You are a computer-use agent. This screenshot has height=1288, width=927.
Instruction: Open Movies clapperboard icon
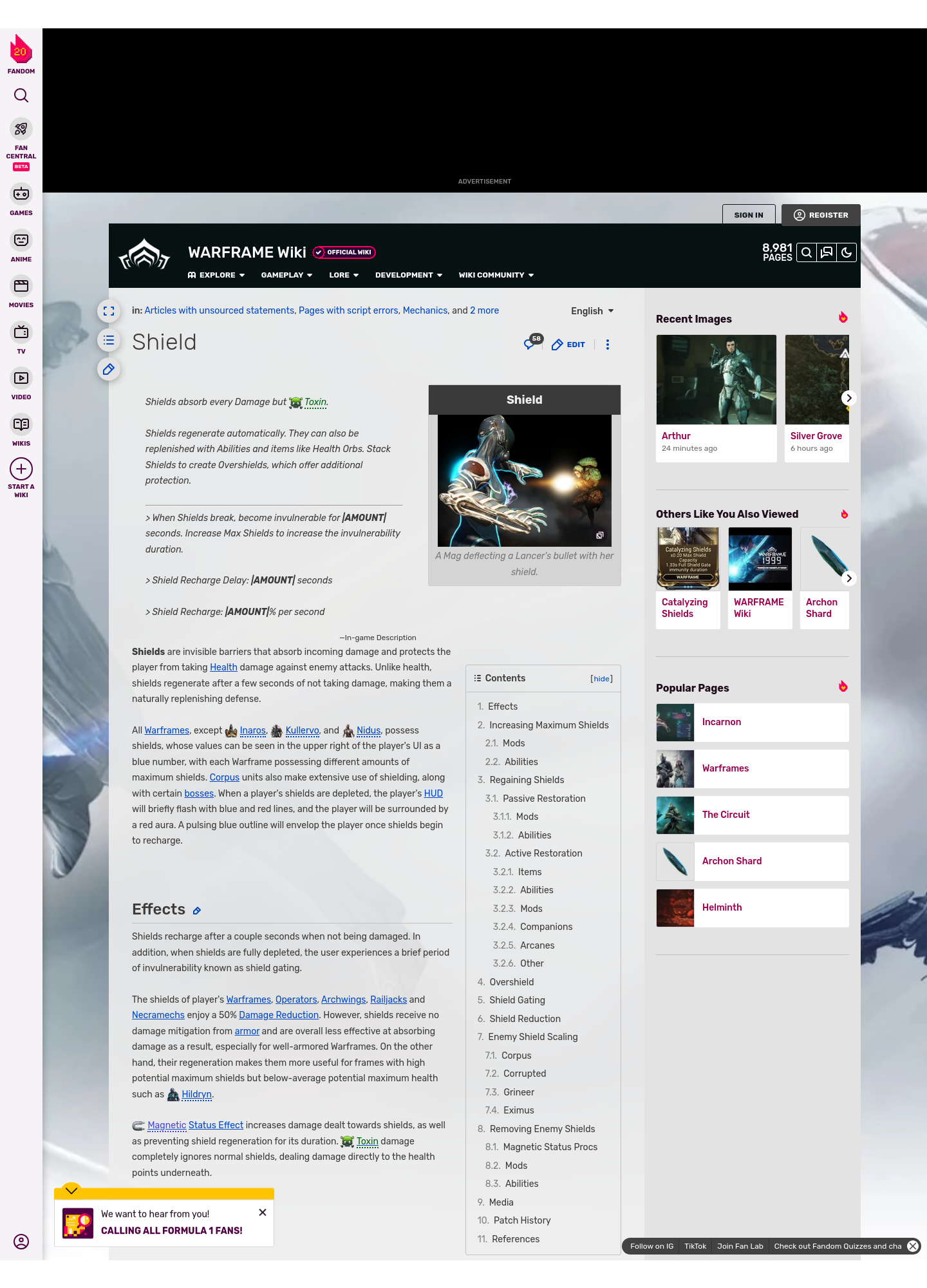click(21, 286)
